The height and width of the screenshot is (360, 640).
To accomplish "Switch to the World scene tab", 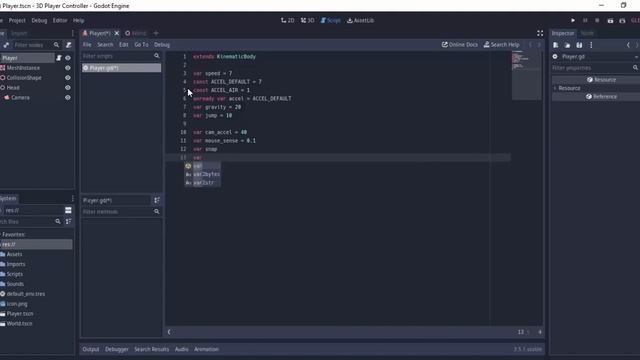I will 136,33.
